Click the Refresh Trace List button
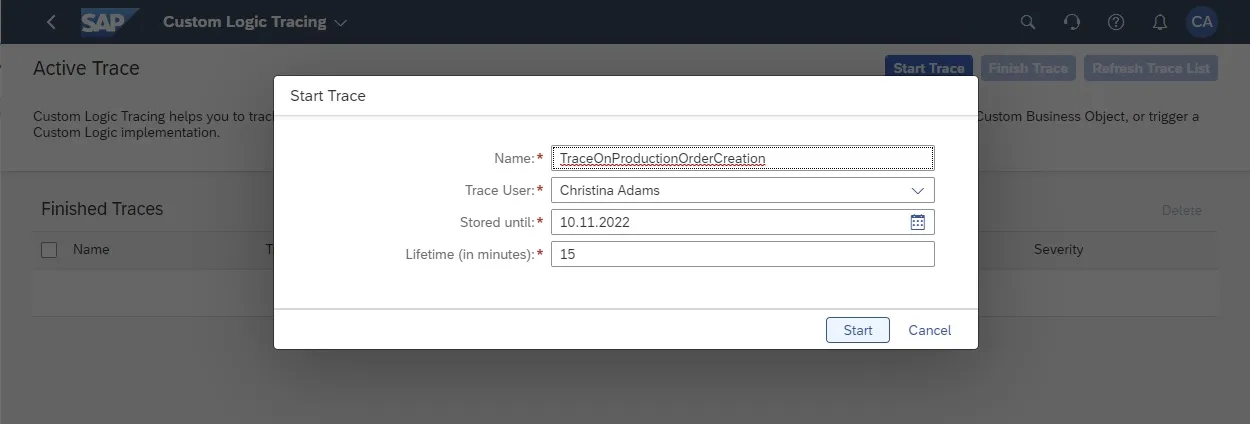Image resolution: width=1250 pixels, height=424 pixels. click(x=1151, y=68)
